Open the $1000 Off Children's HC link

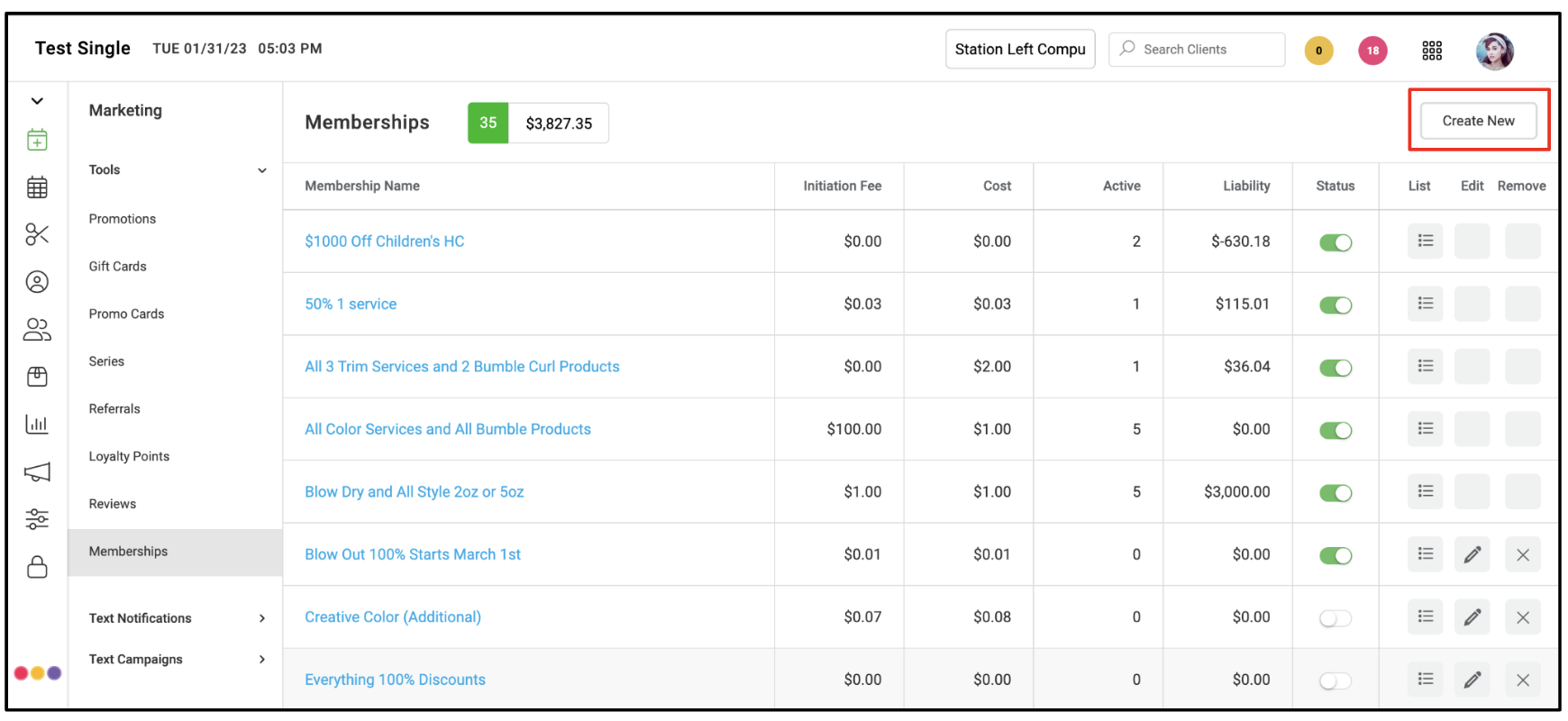coord(385,242)
